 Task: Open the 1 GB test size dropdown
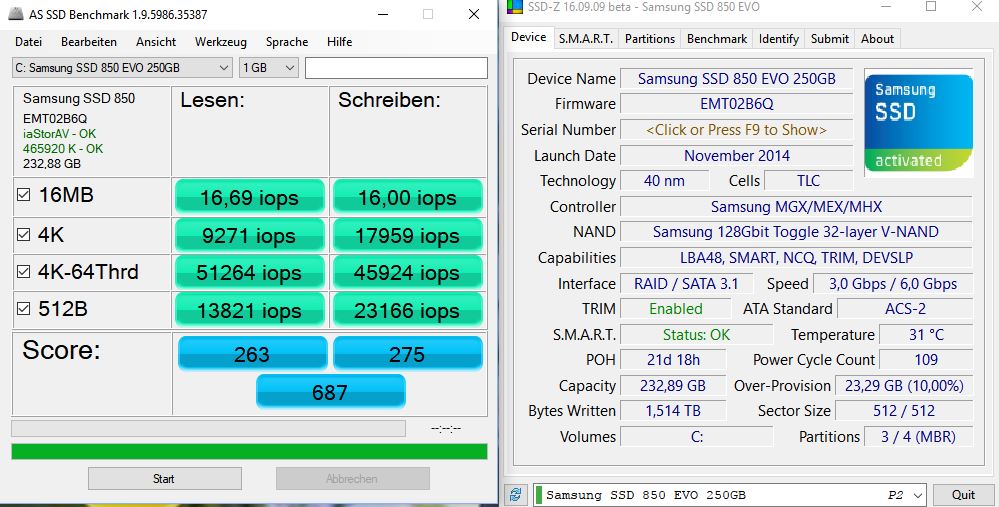[268, 68]
